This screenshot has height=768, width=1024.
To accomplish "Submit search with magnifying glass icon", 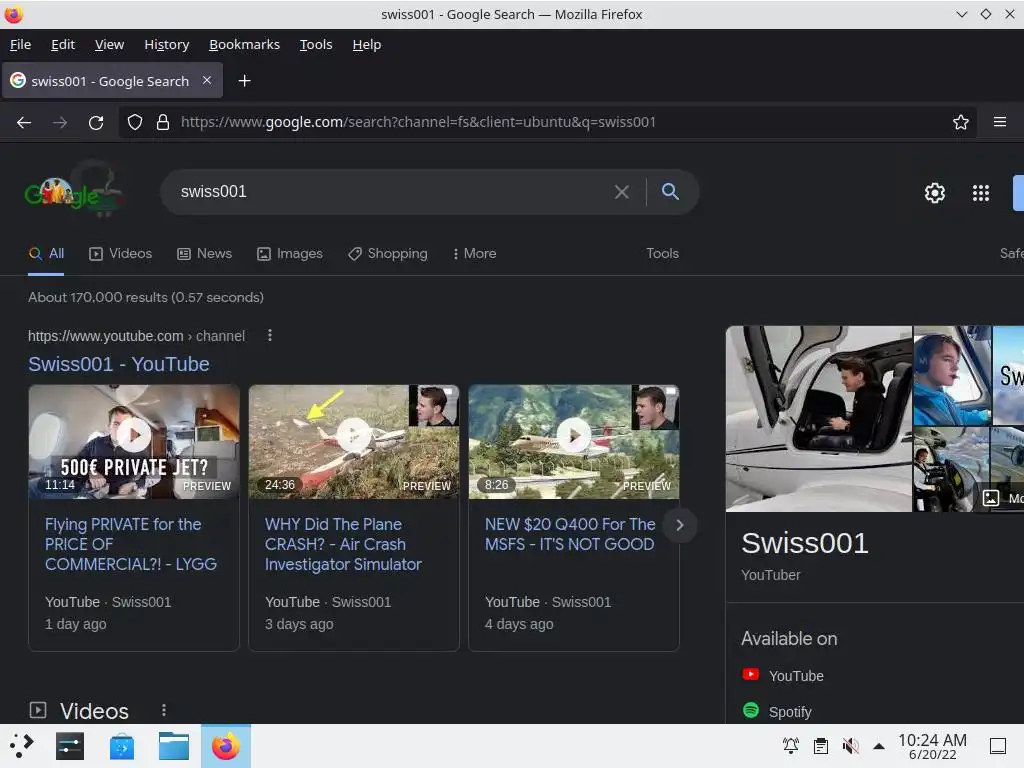I will click(x=670, y=191).
